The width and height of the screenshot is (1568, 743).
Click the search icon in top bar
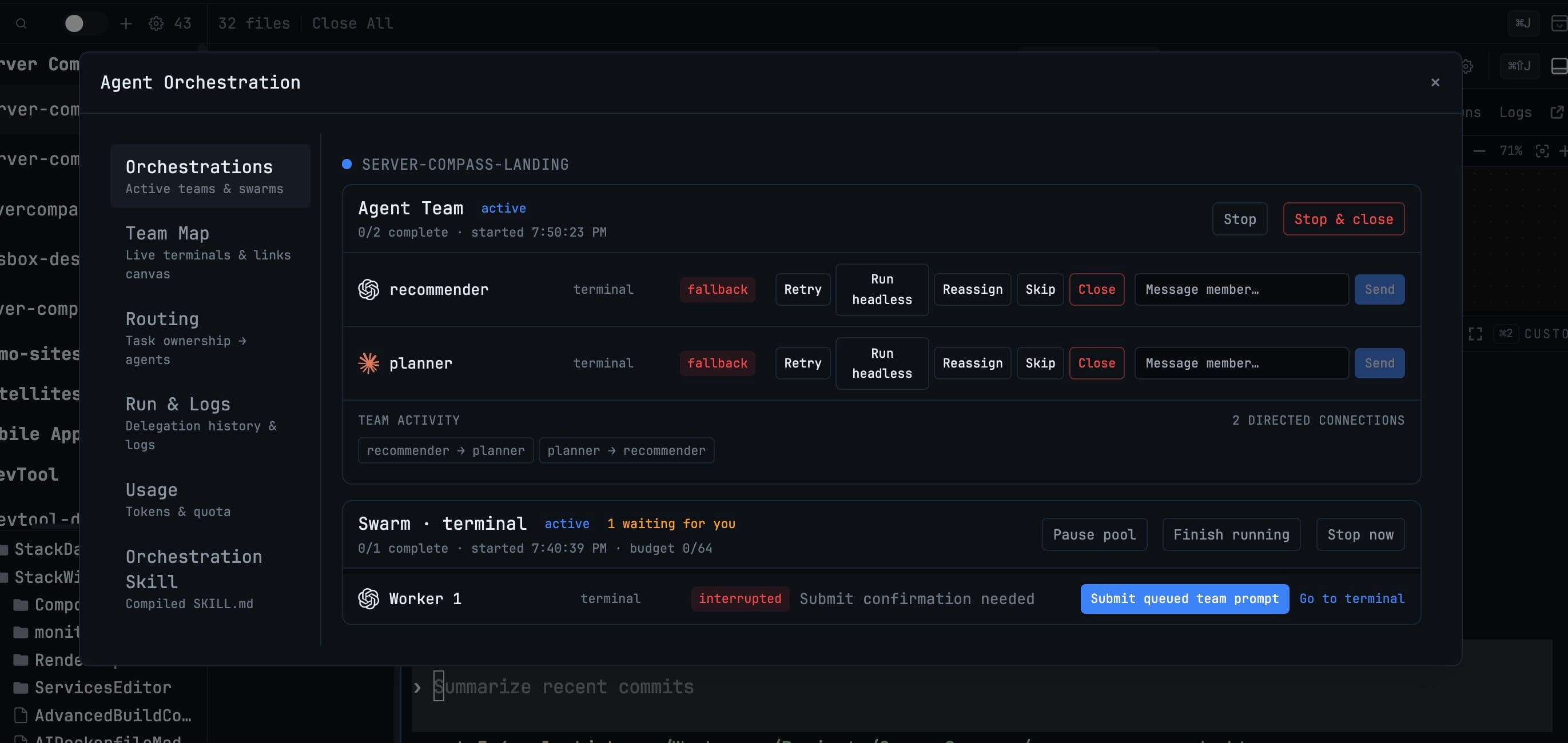(21, 24)
